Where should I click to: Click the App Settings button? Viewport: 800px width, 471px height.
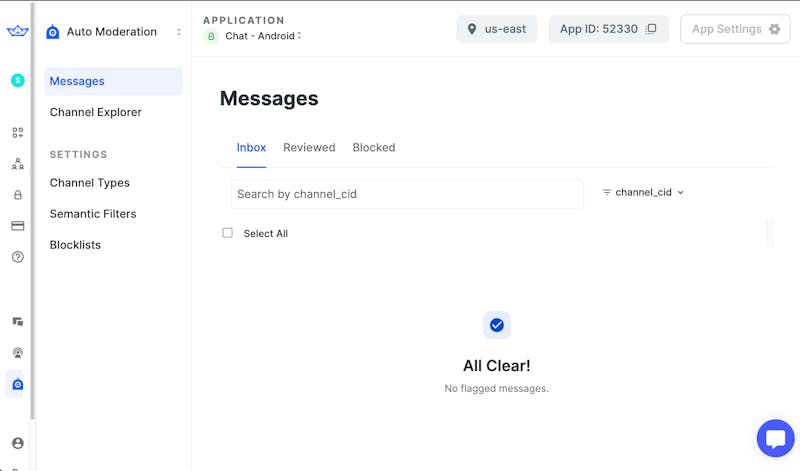click(735, 29)
